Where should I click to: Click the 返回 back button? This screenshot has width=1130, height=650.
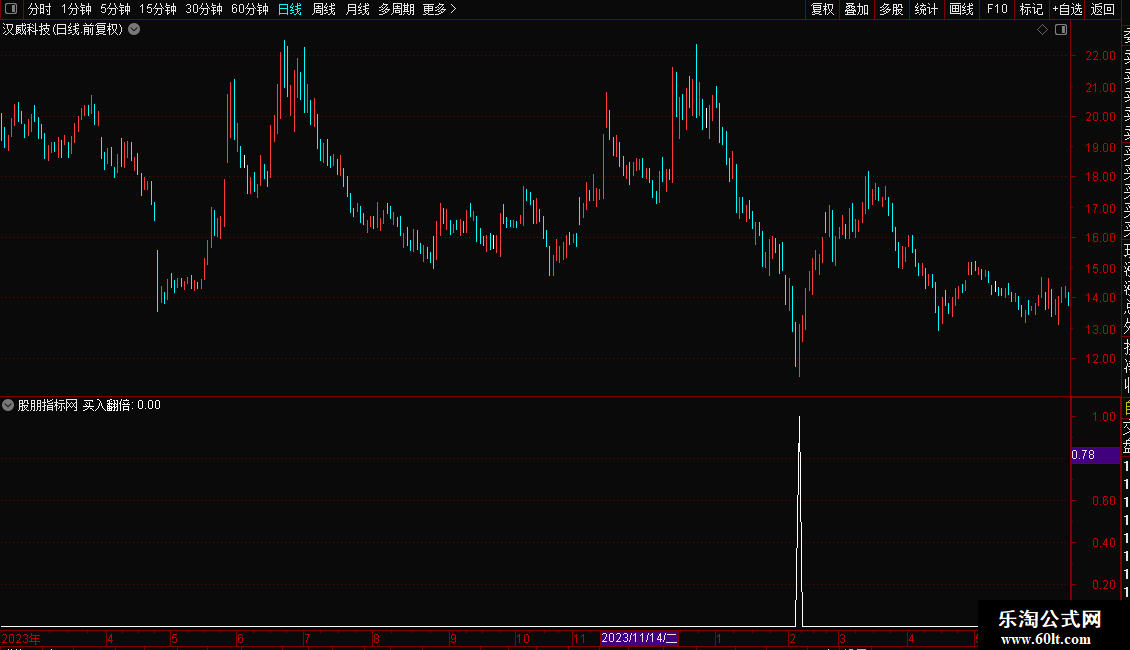coord(1103,9)
